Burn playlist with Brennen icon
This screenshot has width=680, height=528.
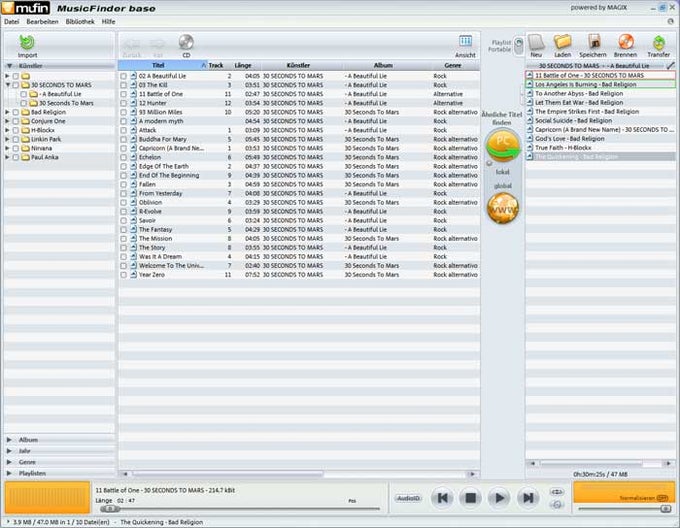point(626,42)
